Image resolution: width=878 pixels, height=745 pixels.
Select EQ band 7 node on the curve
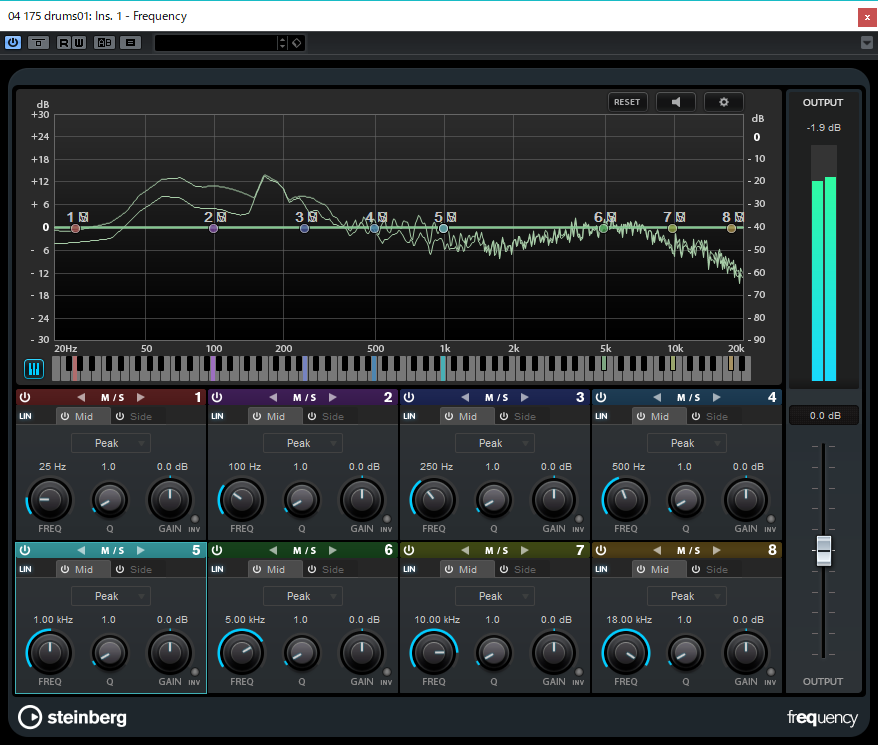[x=672, y=228]
